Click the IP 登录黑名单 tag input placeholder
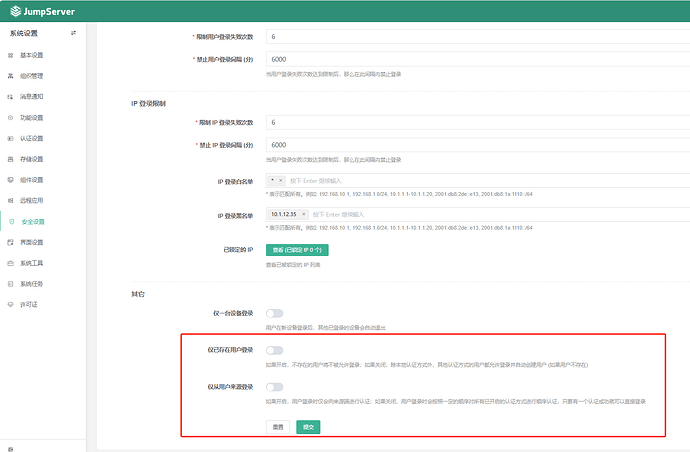The width and height of the screenshot is (690, 452). [x=338, y=215]
